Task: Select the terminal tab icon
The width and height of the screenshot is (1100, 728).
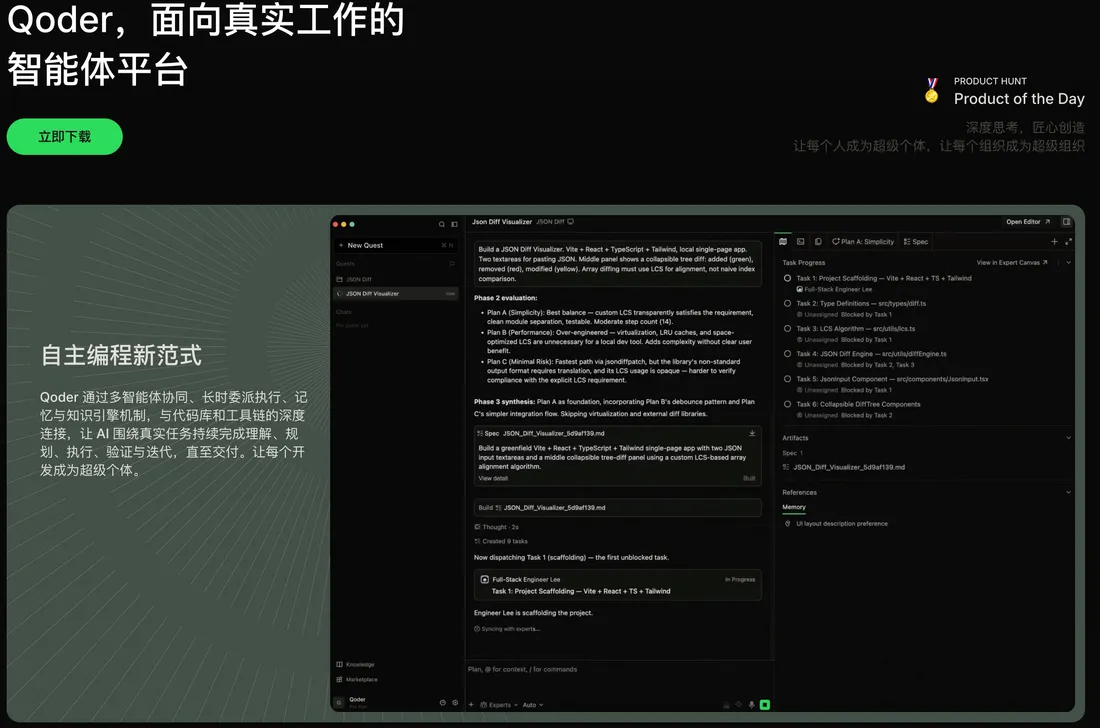Action: [800, 241]
